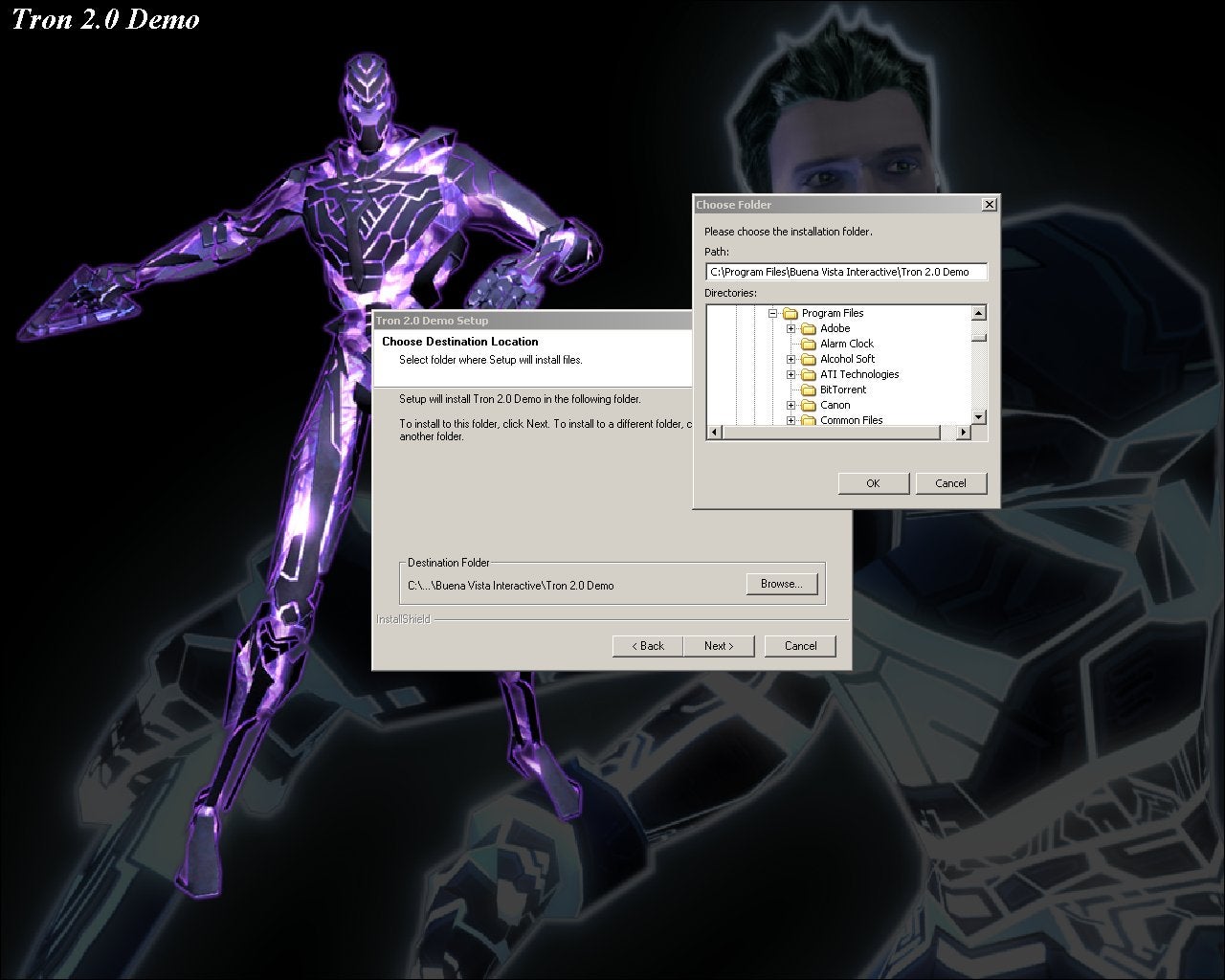The height and width of the screenshot is (980, 1225).
Task: Click the Program Files folder icon
Action: (x=790, y=313)
